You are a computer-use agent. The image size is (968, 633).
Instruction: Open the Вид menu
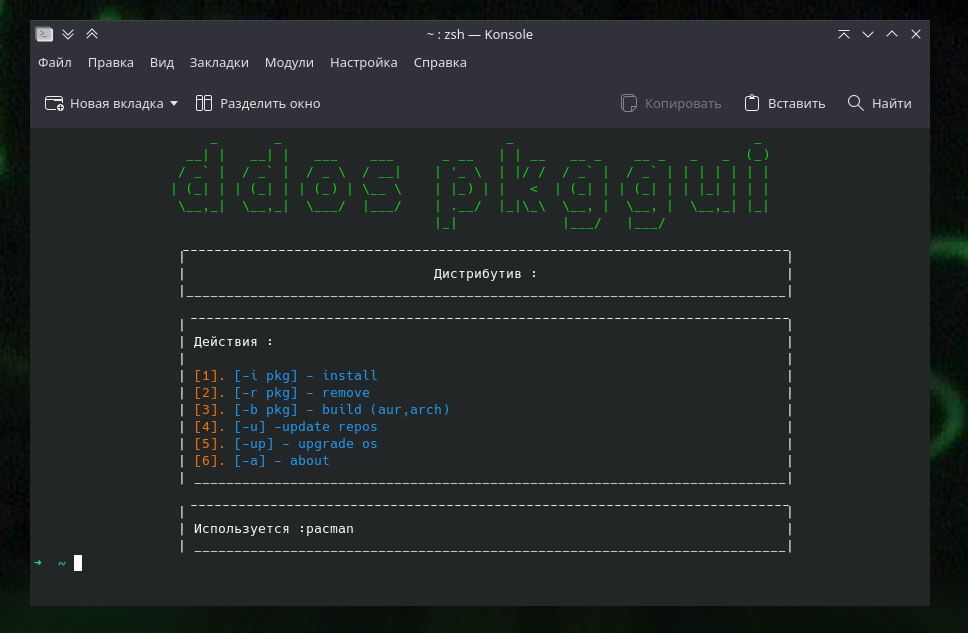[x=161, y=62]
